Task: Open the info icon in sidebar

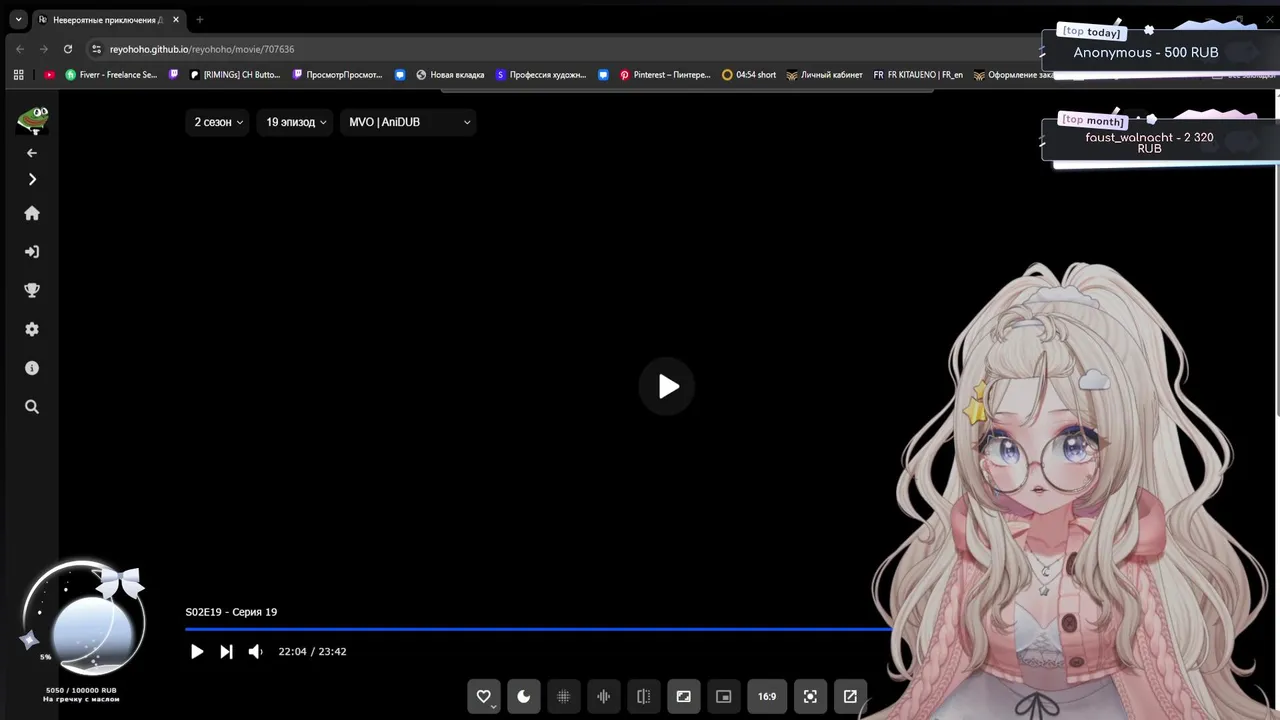Action: (32, 368)
